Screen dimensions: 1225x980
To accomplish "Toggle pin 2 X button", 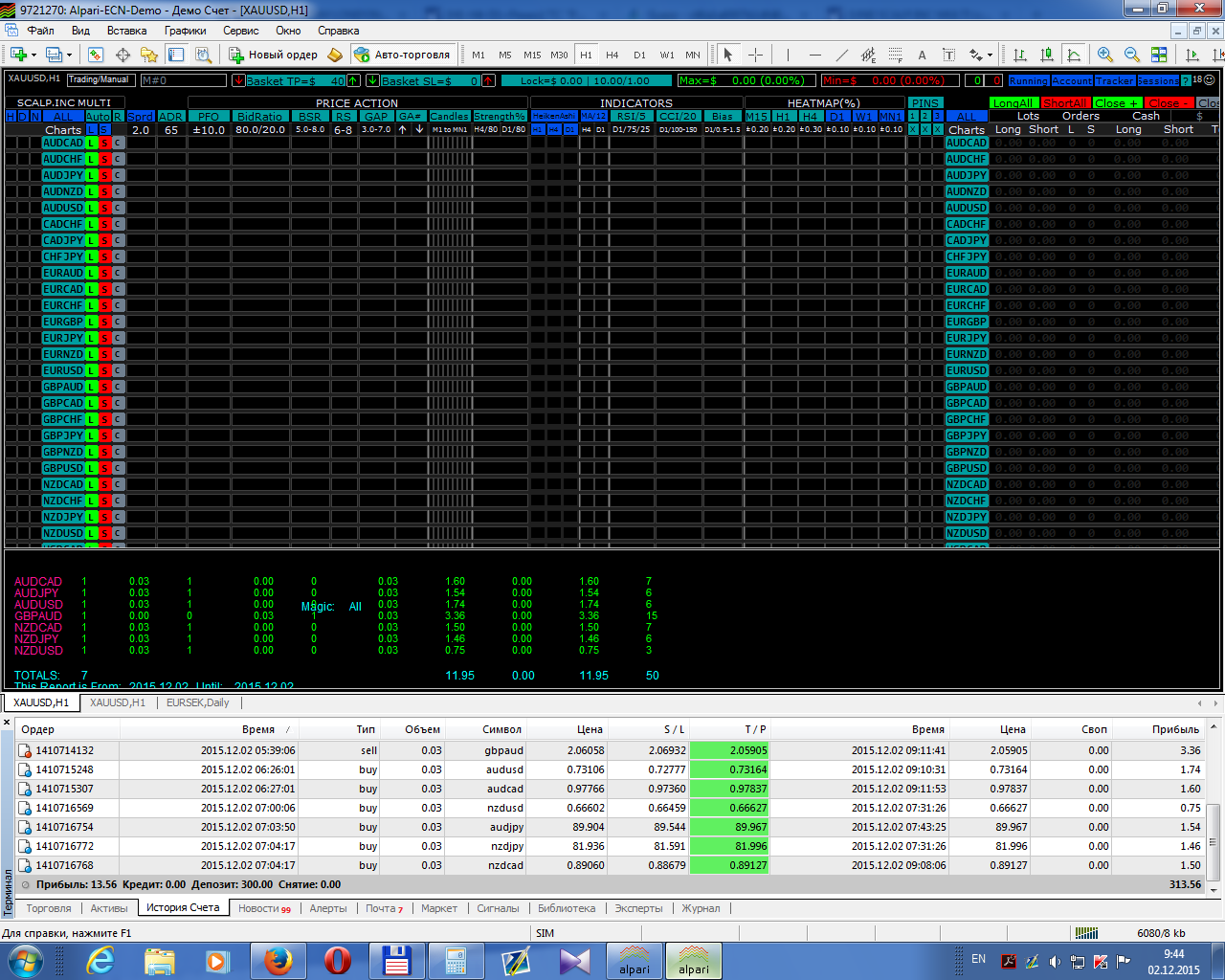I will (925, 129).
